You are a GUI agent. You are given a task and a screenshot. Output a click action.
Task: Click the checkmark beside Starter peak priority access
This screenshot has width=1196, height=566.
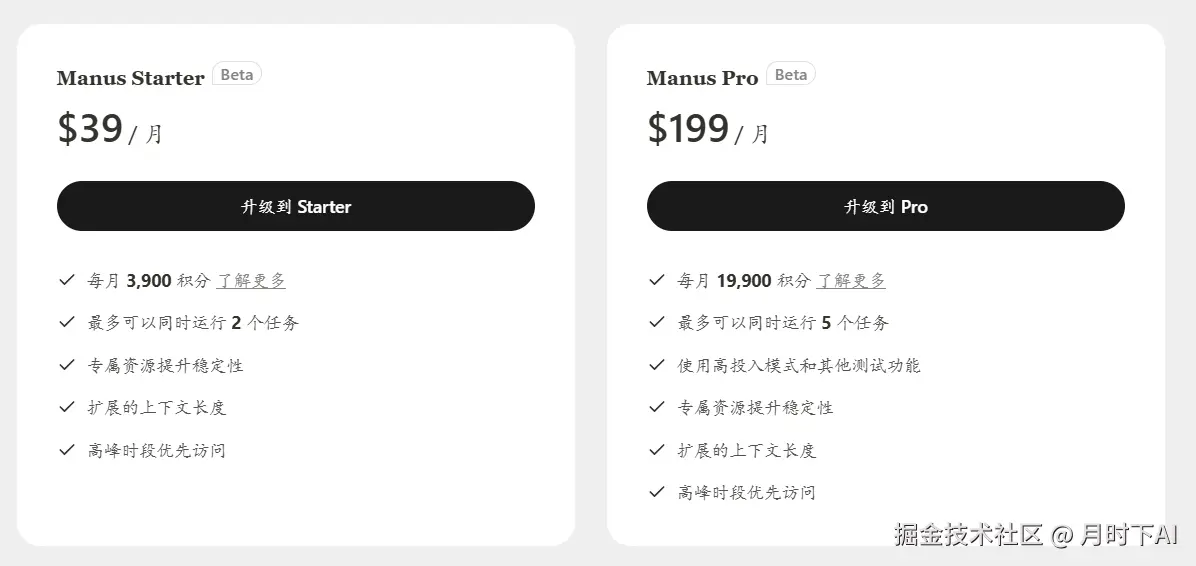click(67, 450)
